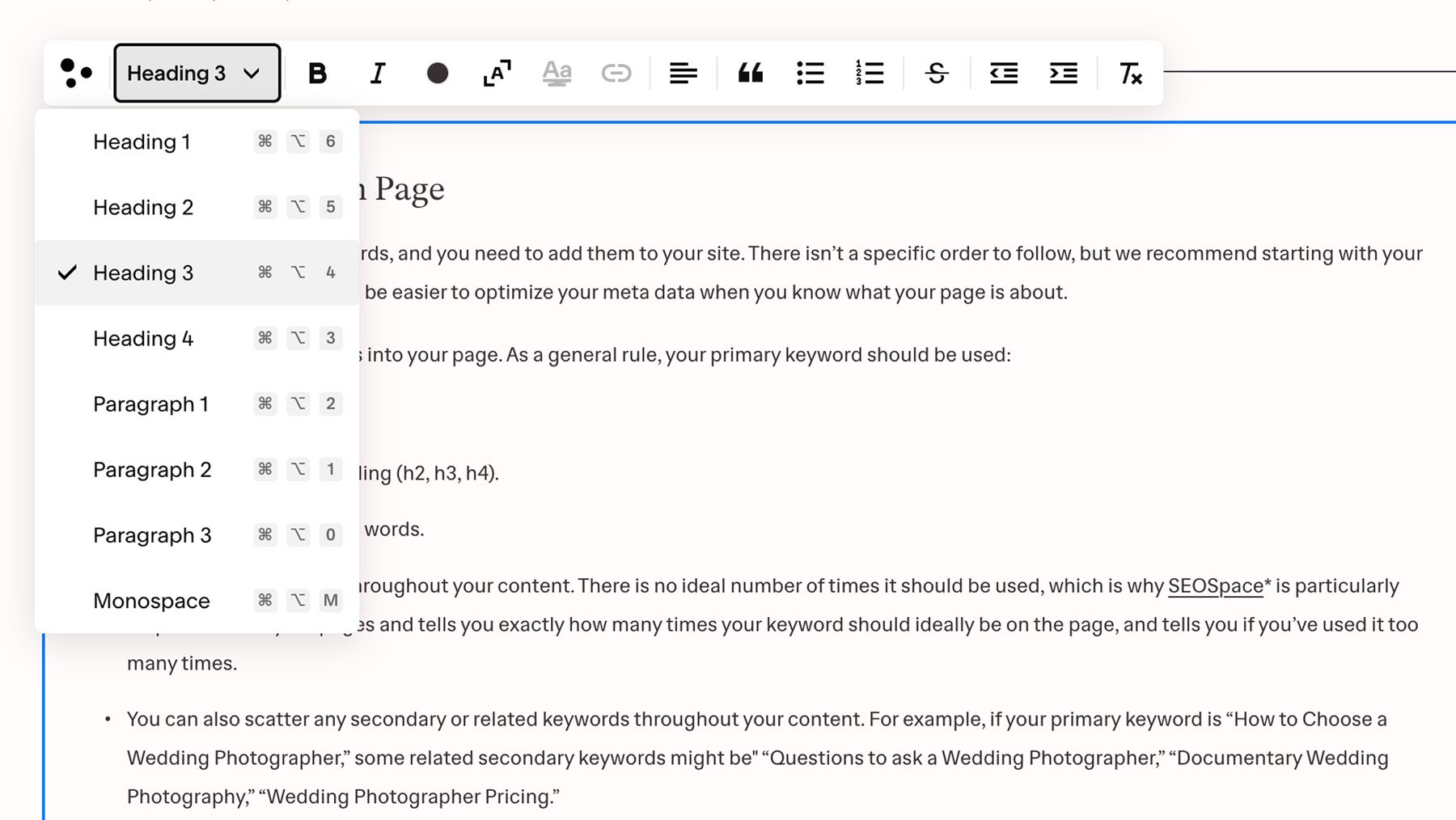Click the partly hidden heading ending in 'Page'
The image size is (1456, 820).
(402, 189)
